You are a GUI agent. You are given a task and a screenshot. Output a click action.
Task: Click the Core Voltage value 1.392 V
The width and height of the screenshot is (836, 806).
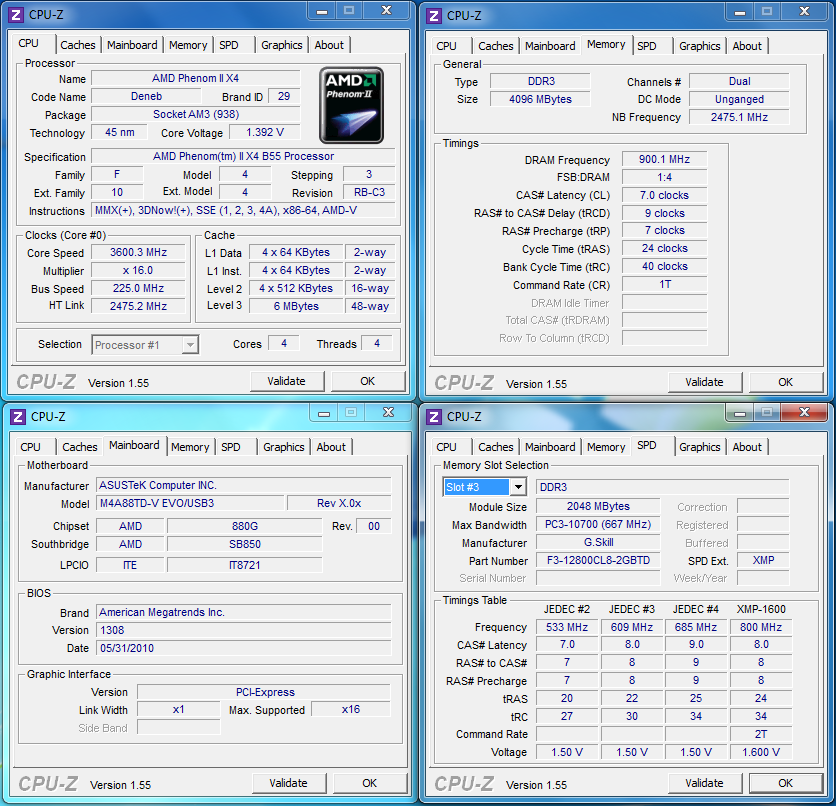click(x=264, y=132)
